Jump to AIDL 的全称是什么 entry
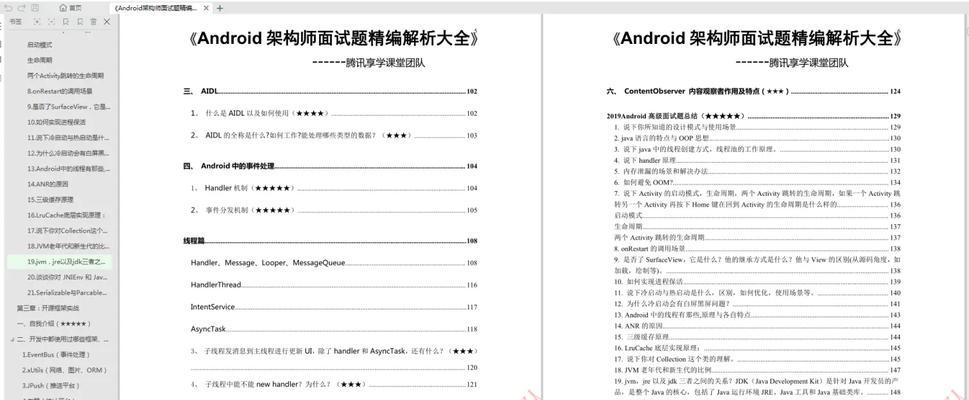 tap(334, 135)
